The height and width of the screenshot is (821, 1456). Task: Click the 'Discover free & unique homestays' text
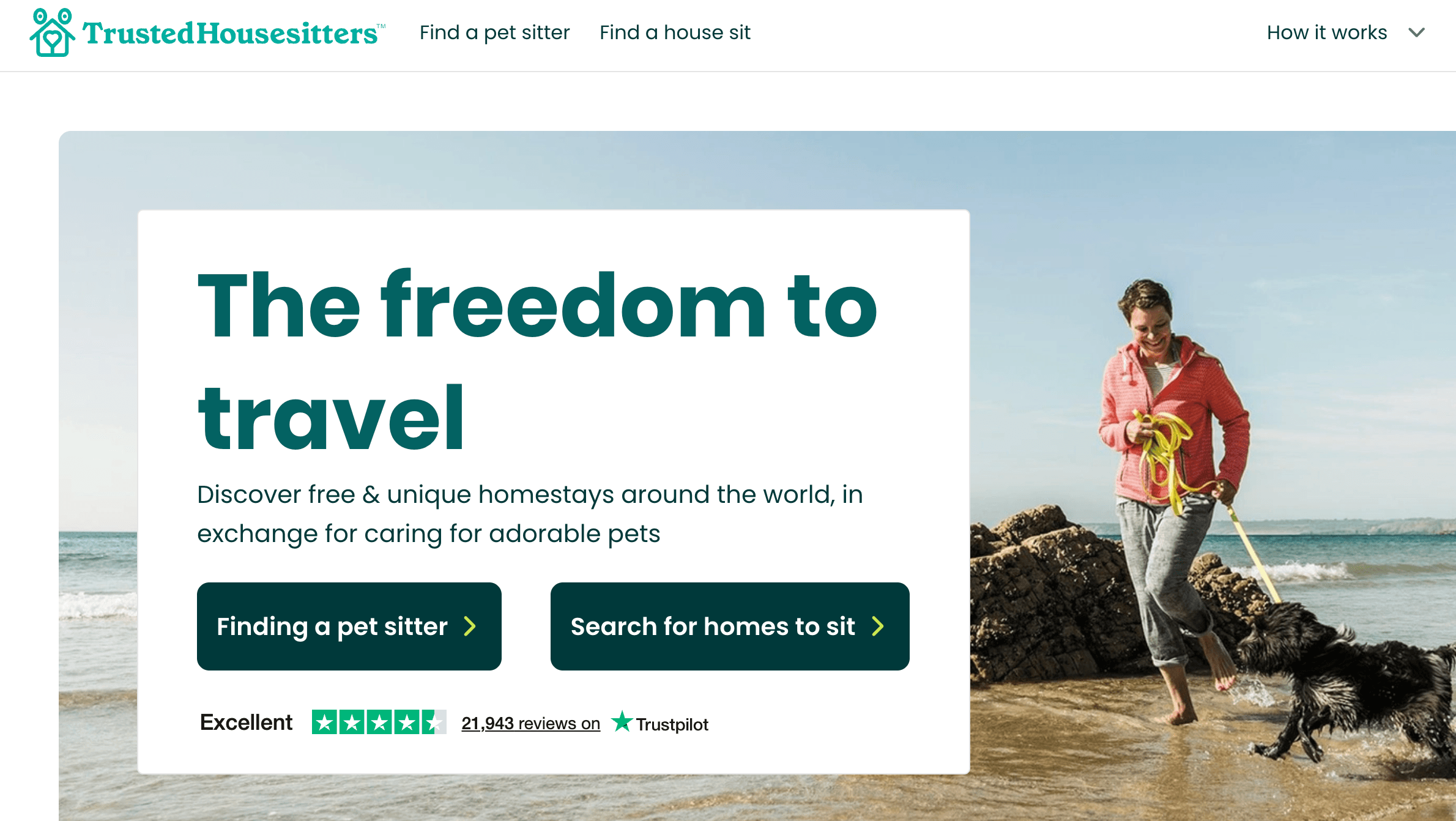click(530, 514)
